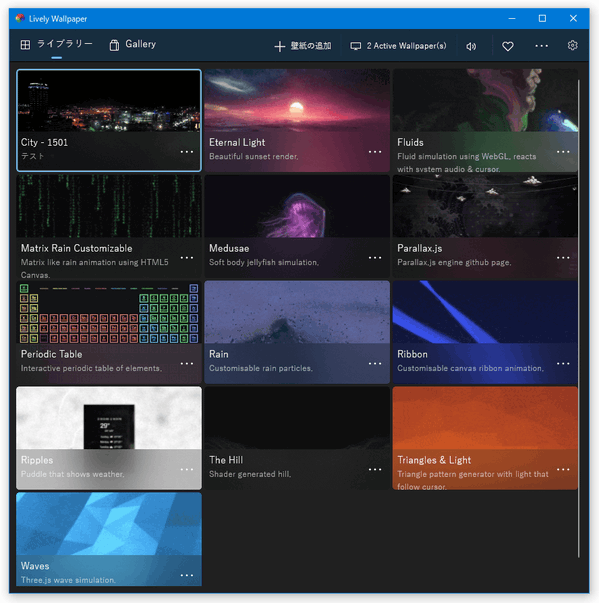This screenshot has height=603, width=599.
Task: Click 'Interactive periodic table of elements.' text
Action: click(91, 368)
